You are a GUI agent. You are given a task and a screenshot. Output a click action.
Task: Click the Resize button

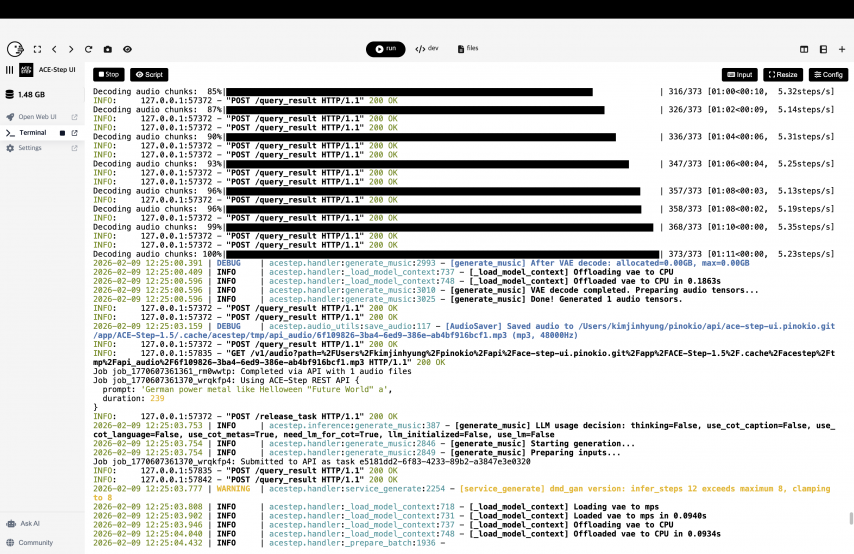click(x=783, y=74)
